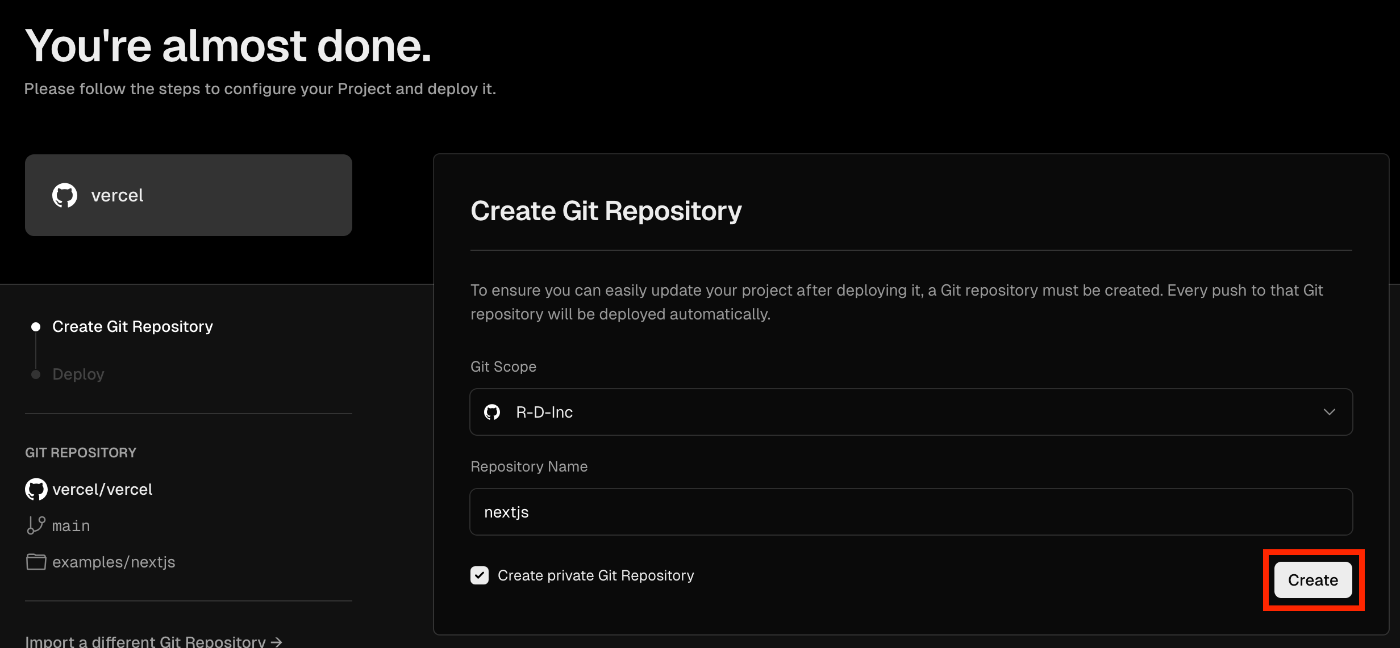Click the Create Git Repository panel heading

[606, 211]
